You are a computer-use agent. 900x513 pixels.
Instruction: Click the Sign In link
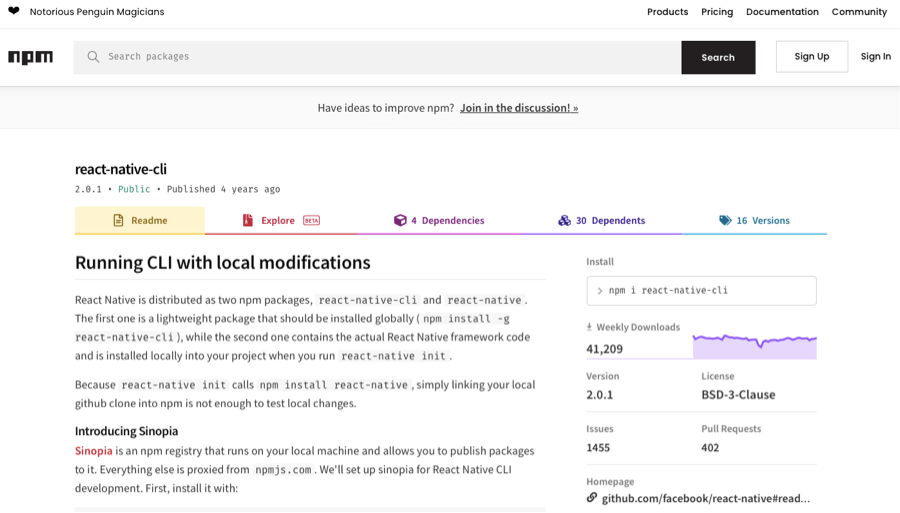[x=875, y=56]
